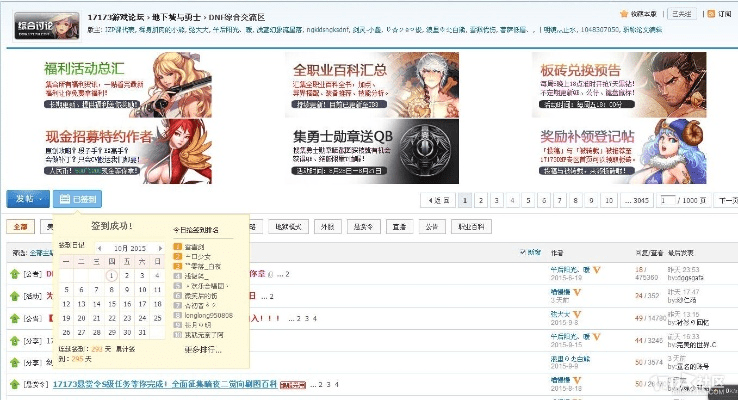
Task: Open the 全职业百科汇总 banner
Action: point(372,85)
